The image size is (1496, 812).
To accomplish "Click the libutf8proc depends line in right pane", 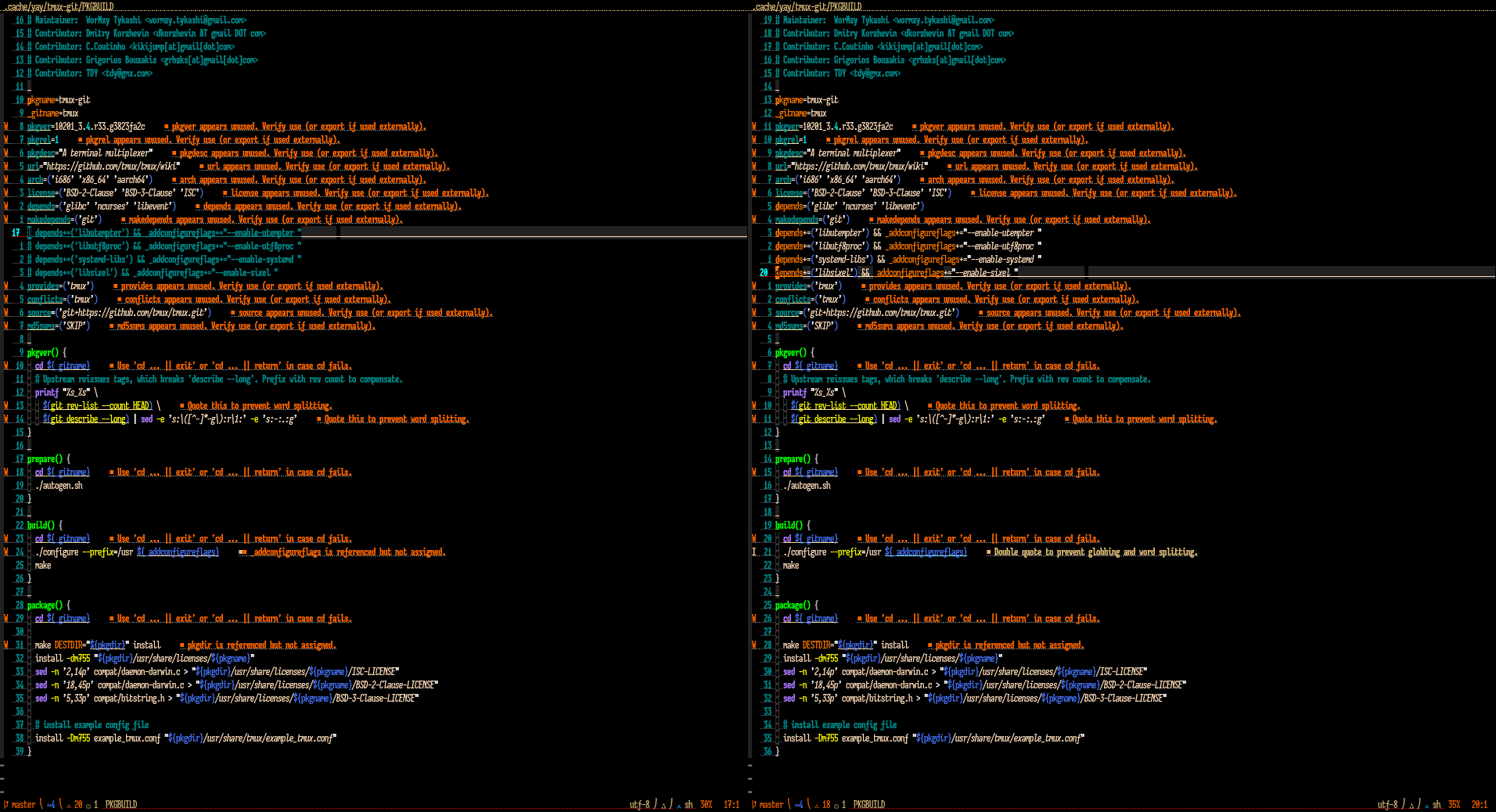I will point(908,246).
